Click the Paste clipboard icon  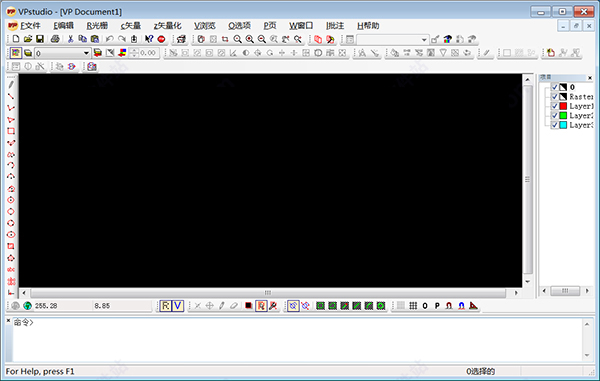[95, 39]
